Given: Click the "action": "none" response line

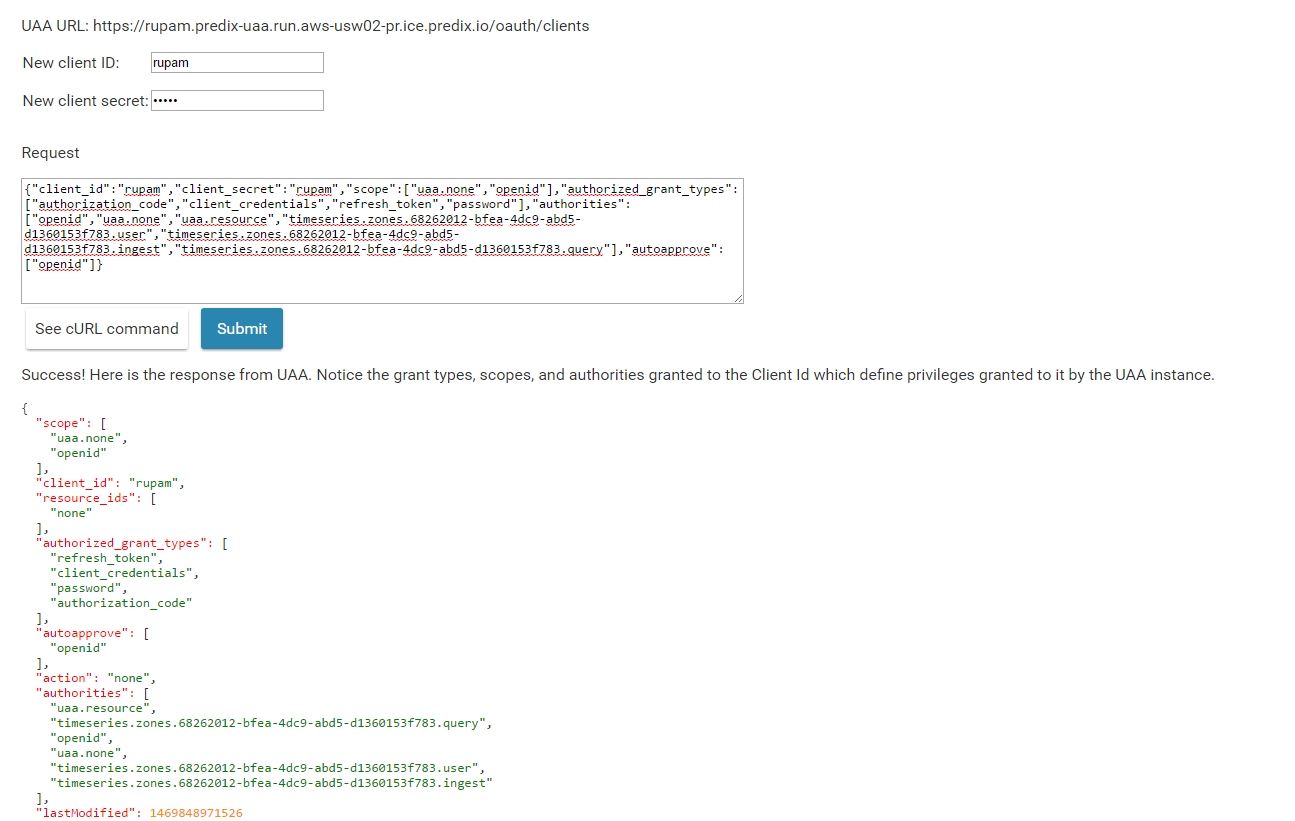Looking at the screenshot, I should pyautogui.click(x=96, y=678).
